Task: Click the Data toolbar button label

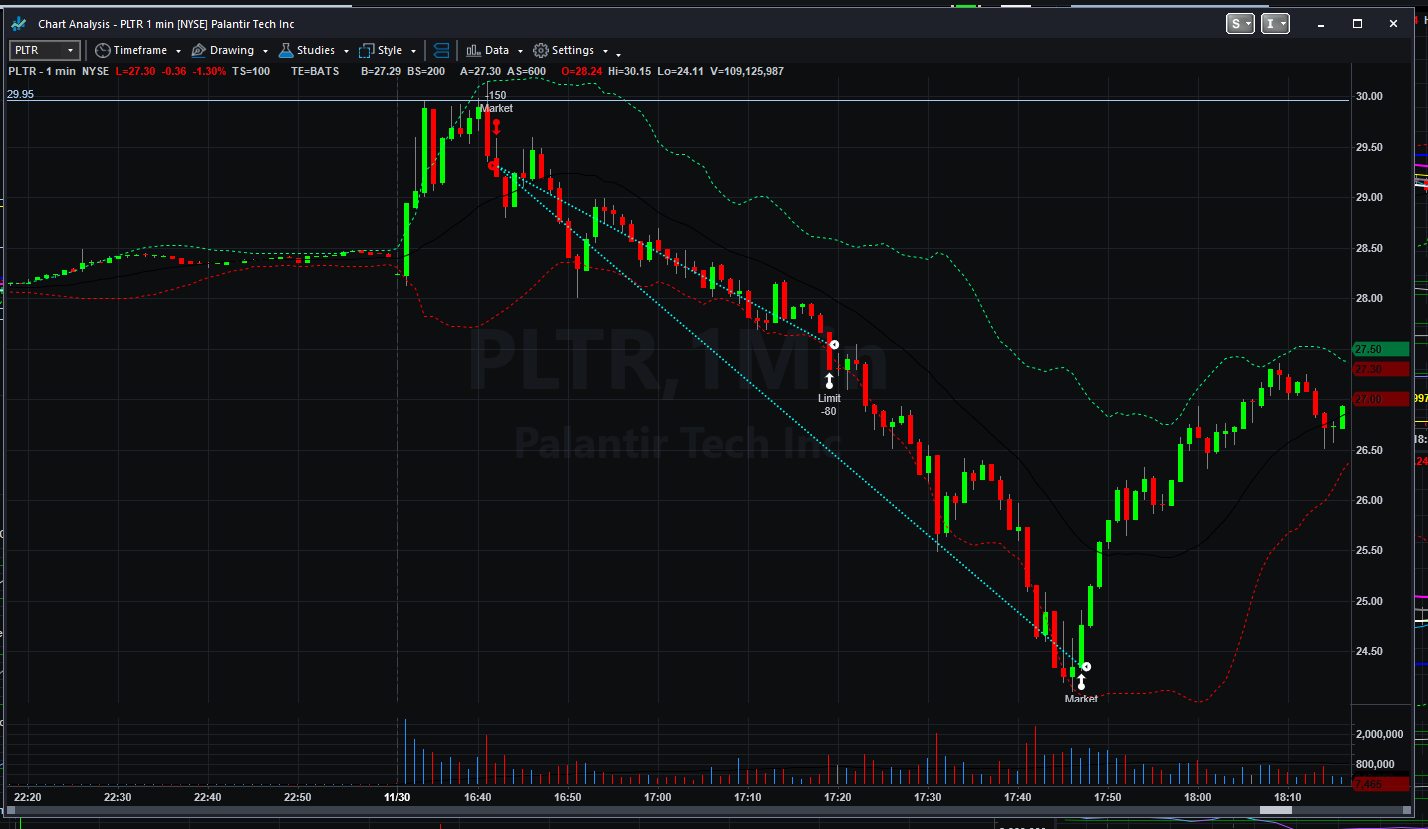Action: (497, 50)
